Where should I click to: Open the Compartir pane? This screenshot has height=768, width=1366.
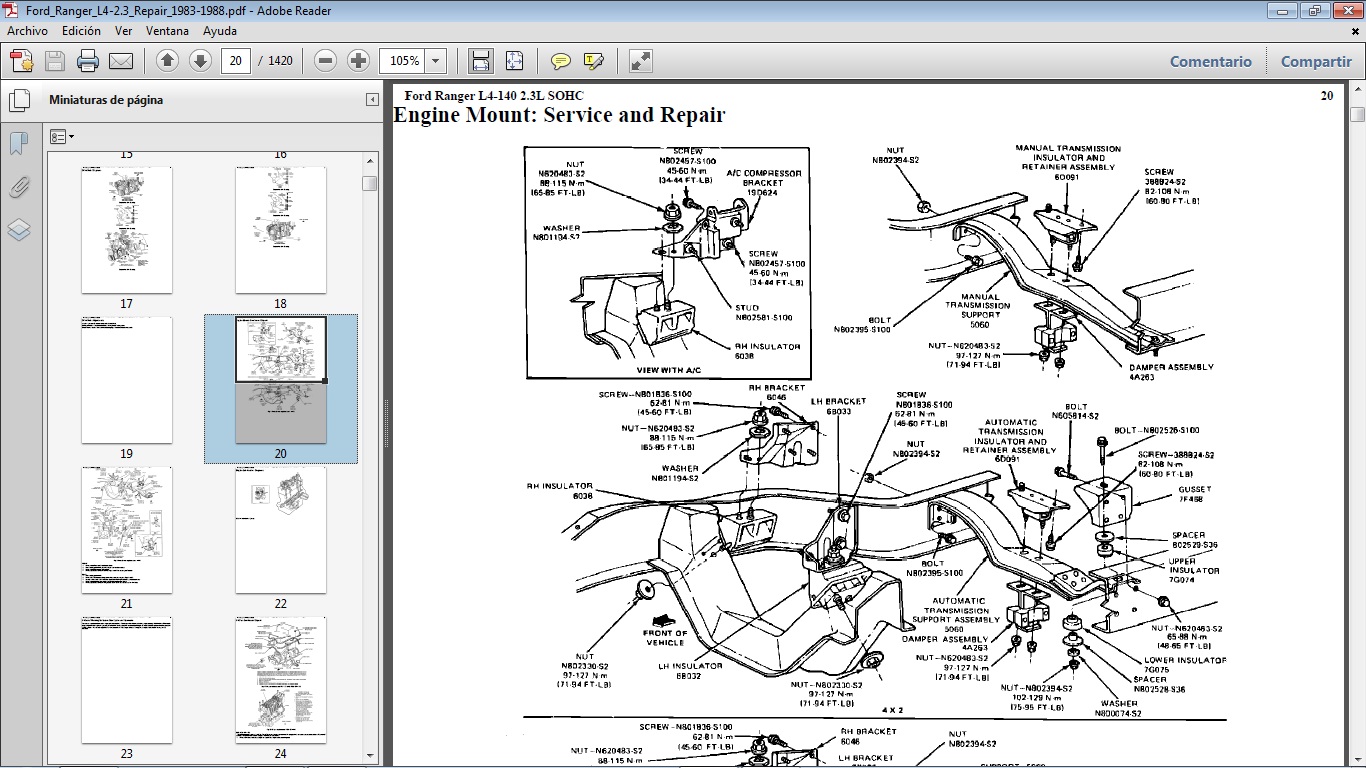point(1316,61)
